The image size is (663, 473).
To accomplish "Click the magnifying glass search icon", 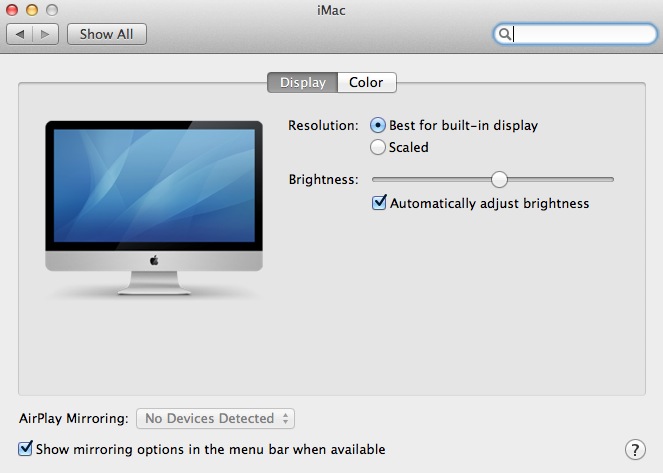I will click(505, 34).
